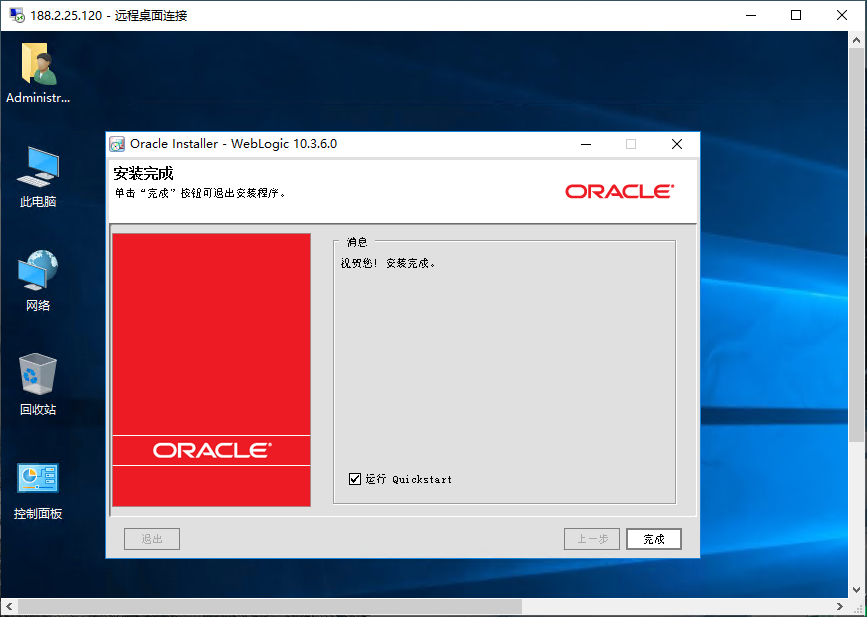This screenshot has width=867, height=617.
Task: Maximize the remote desktop connection window
Action: click(x=796, y=15)
